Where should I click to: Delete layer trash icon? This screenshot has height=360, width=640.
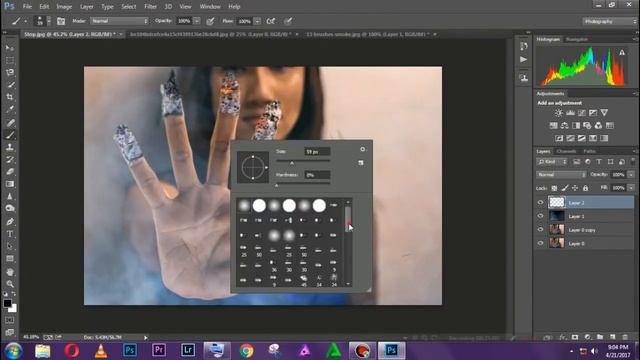pos(625,337)
